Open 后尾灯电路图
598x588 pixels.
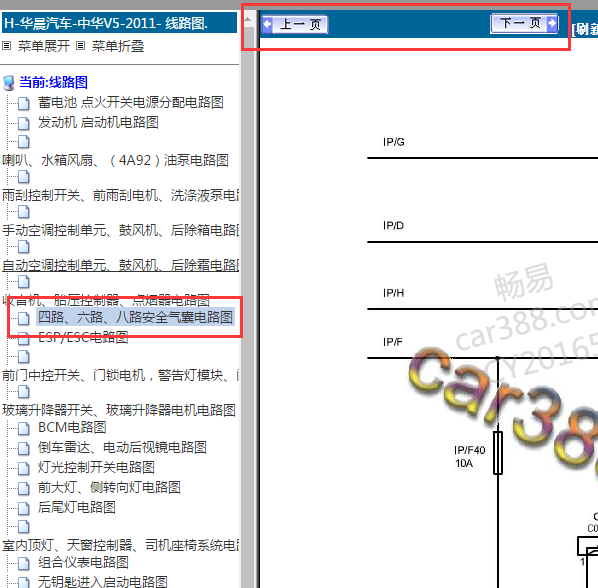click(77, 507)
